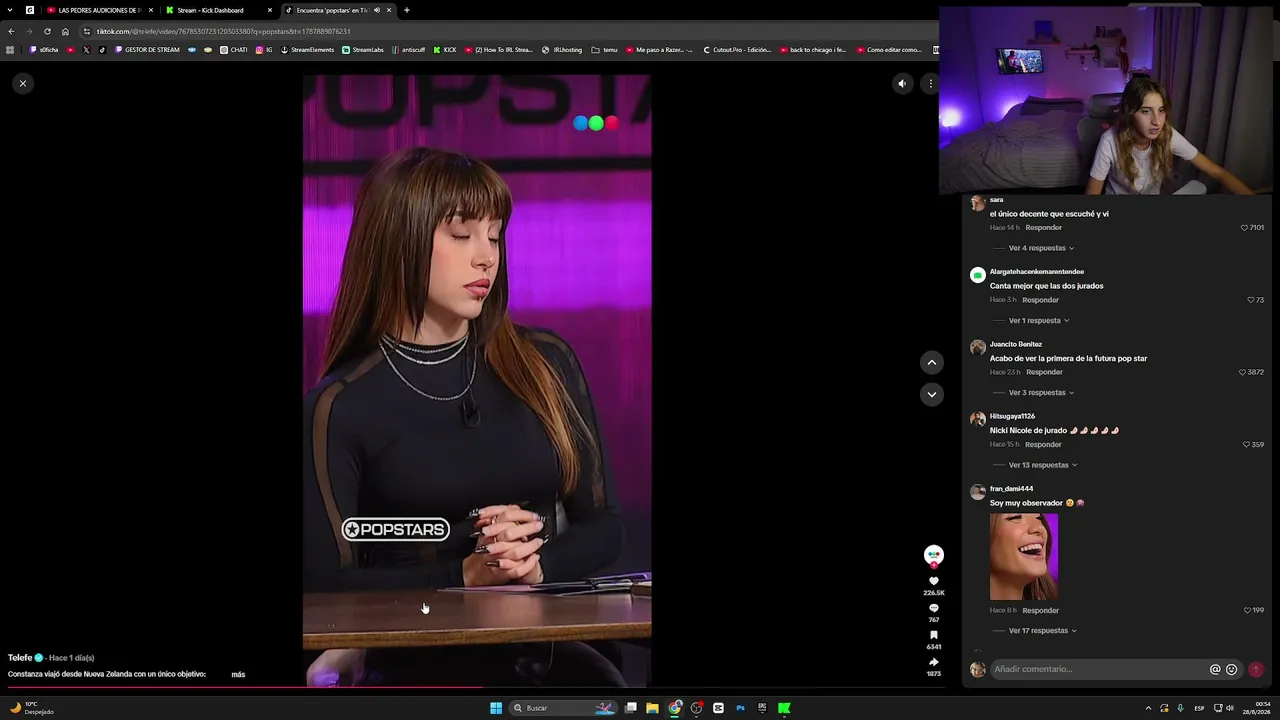Expand 'Ver 4 respuestas' under sara's comment

pyautogui.click(x=1041, y=248)
